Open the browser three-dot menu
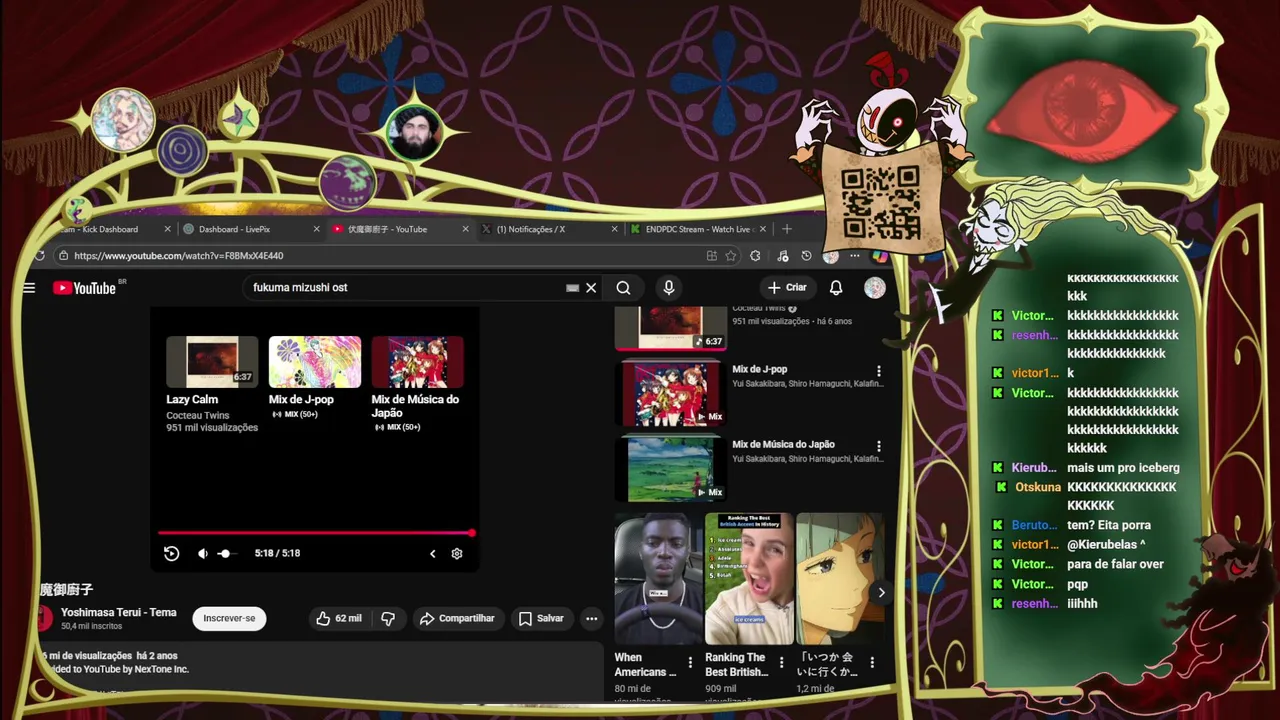Image resolution: width=1280 pixels, height=720 pixels. click(854, 256)
